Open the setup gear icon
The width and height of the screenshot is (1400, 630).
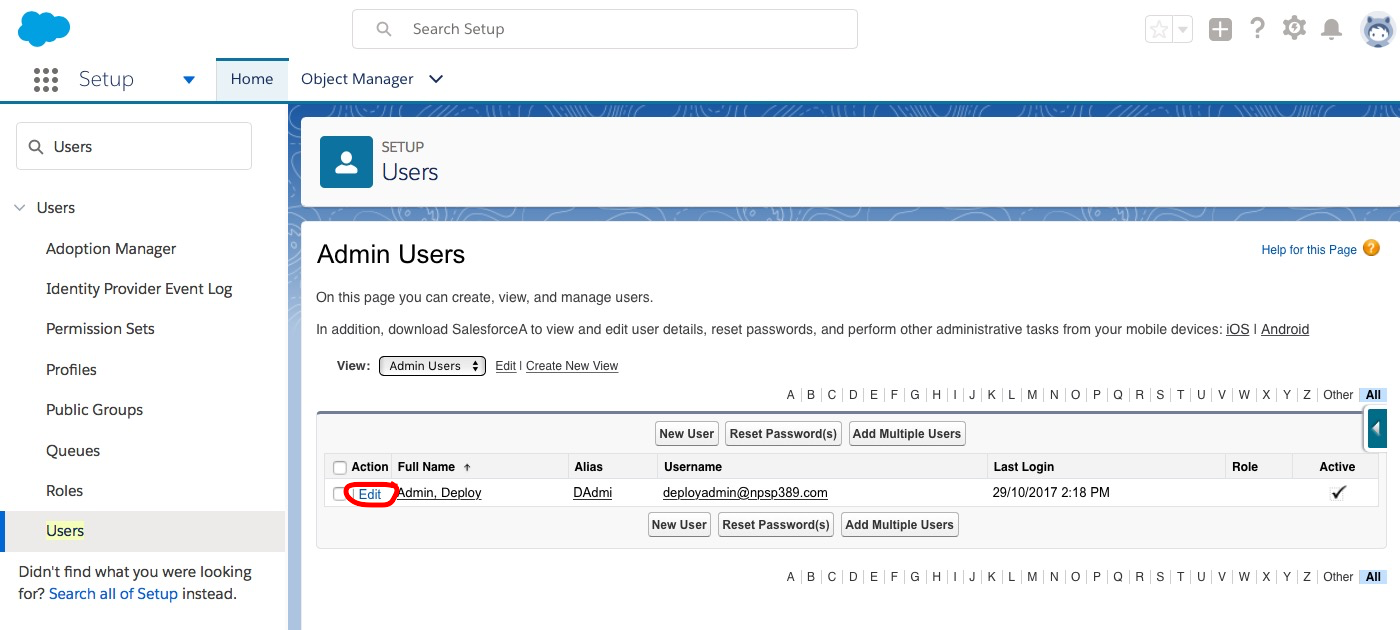tap(1294, 28)
